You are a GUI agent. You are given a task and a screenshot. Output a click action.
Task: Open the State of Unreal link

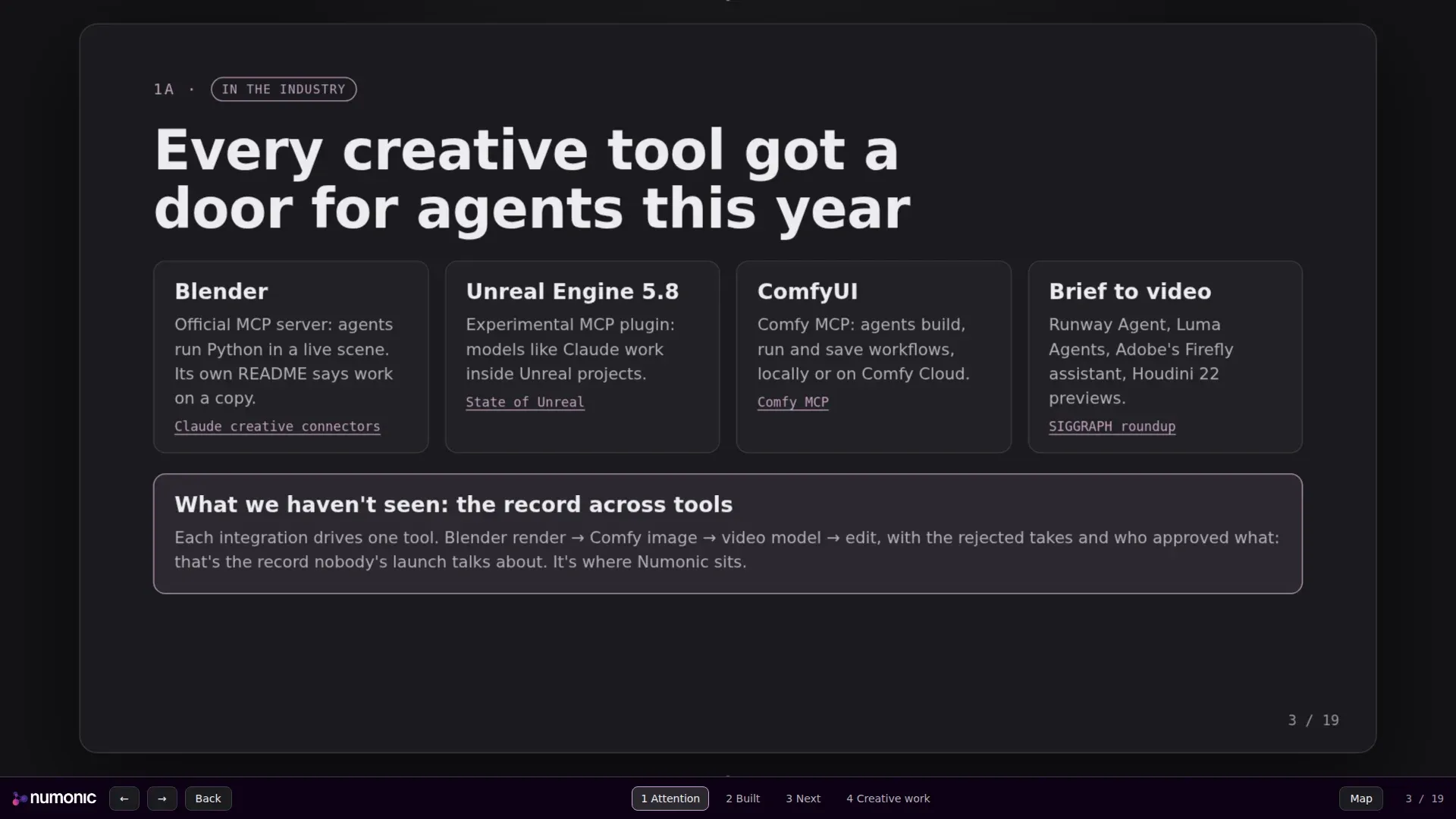[x=525, y=402]
